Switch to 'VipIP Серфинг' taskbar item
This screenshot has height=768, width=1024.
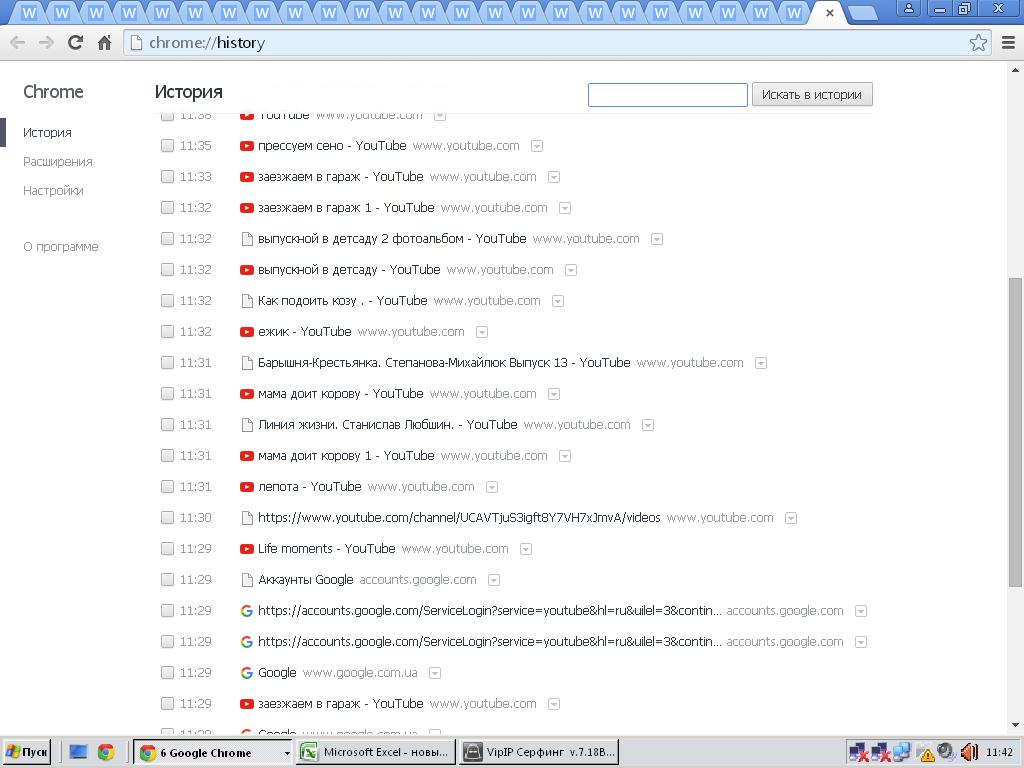click(x=539, y=752)
